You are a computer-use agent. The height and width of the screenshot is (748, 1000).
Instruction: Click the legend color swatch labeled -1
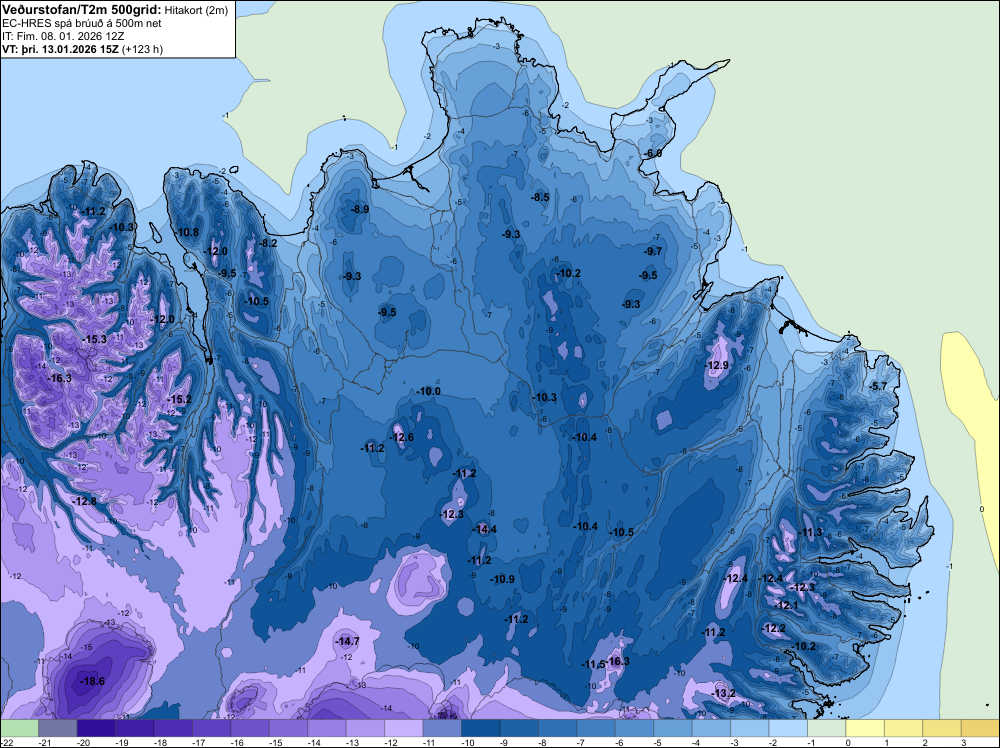point(827,728)
